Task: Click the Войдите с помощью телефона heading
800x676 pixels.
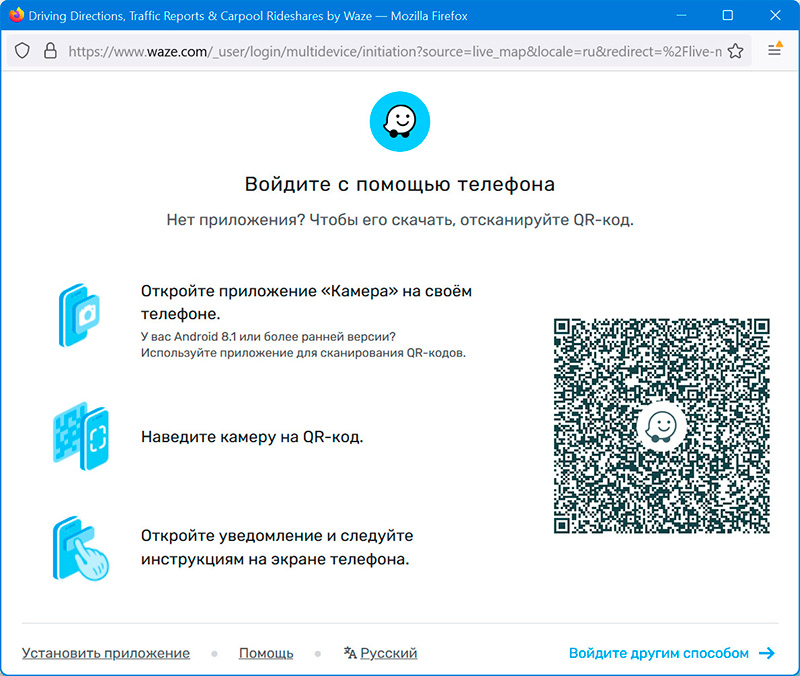Action: pos(399,185)
